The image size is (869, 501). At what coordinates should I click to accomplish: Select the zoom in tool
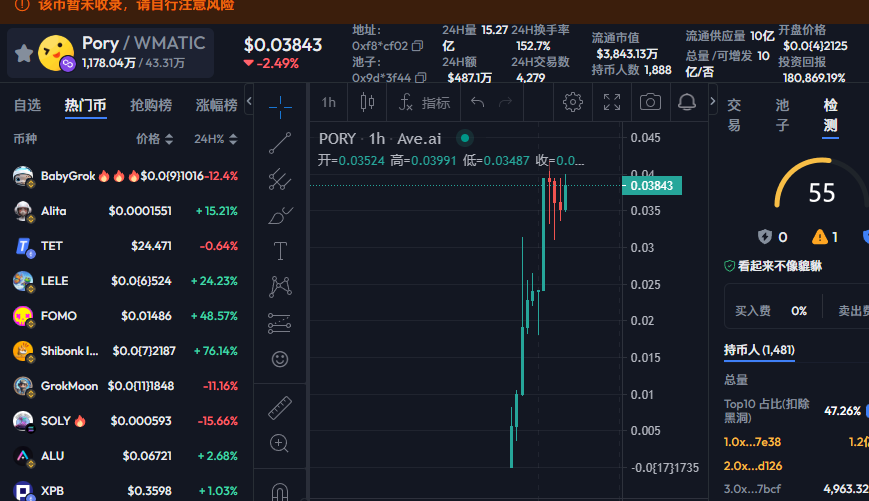(x=279, y=443)
